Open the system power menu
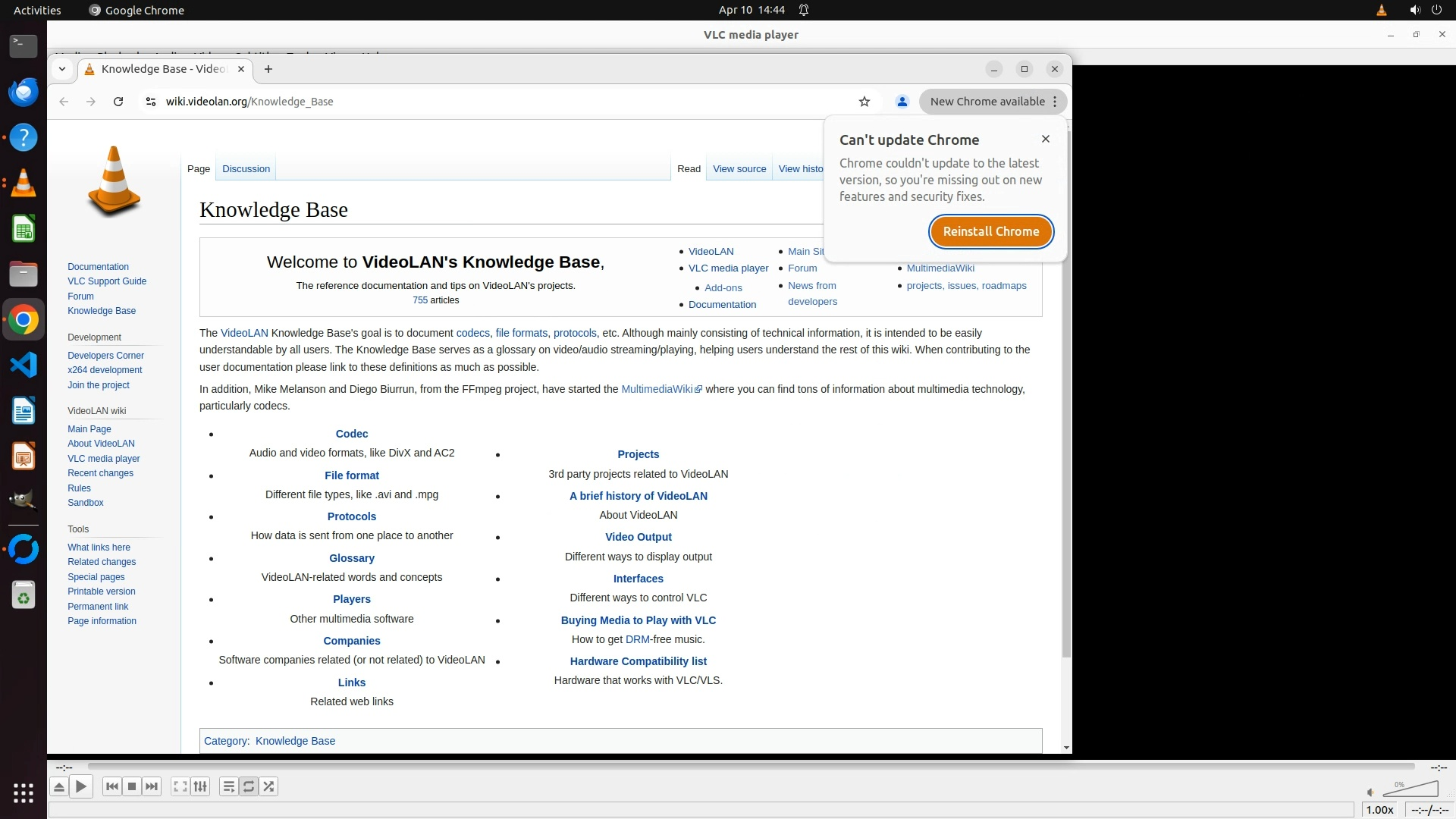Image resolution: width=1456 pixels, height=819 pixels. point(1436,10)
